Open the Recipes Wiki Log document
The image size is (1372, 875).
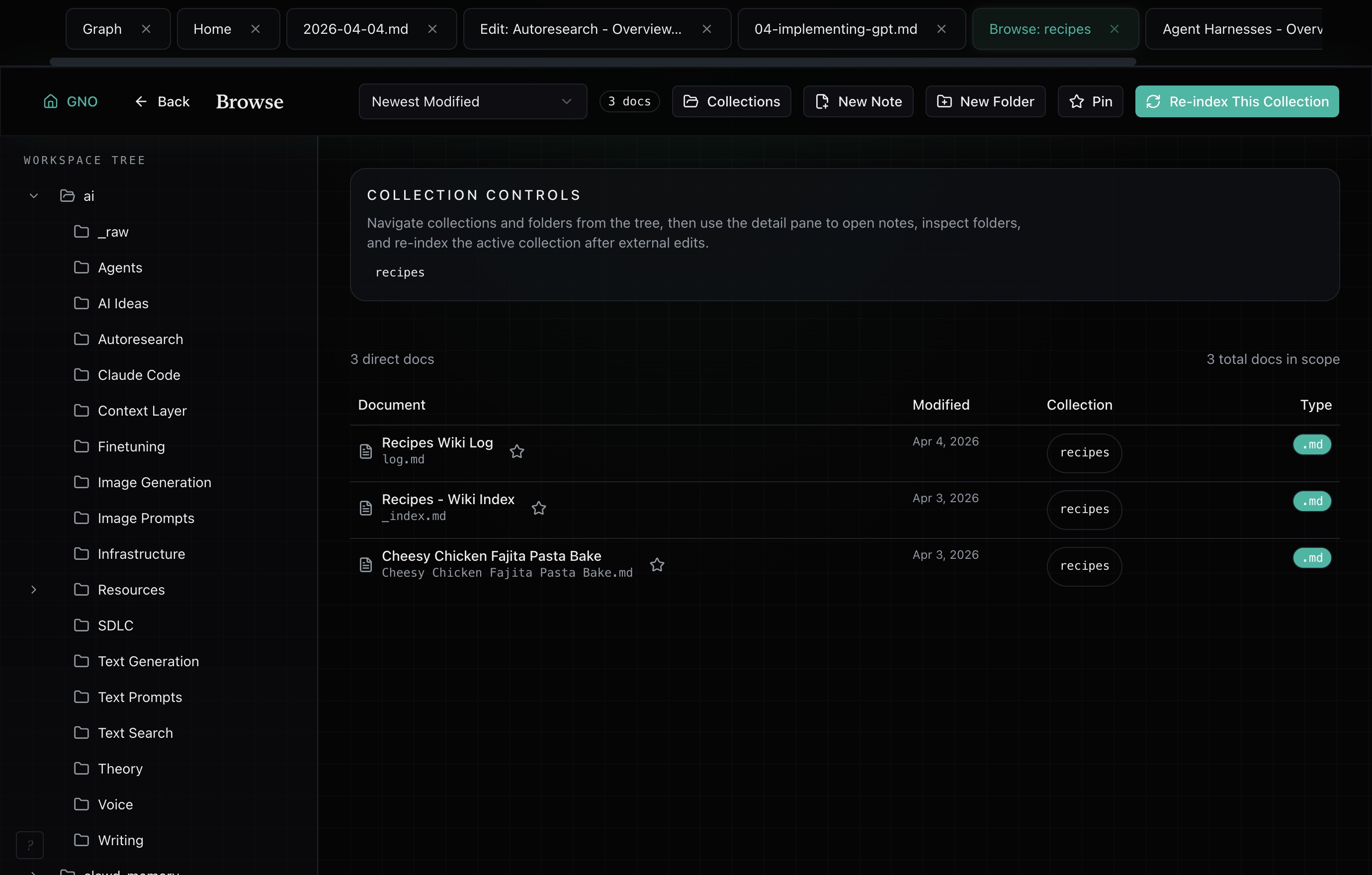(437, 442)
